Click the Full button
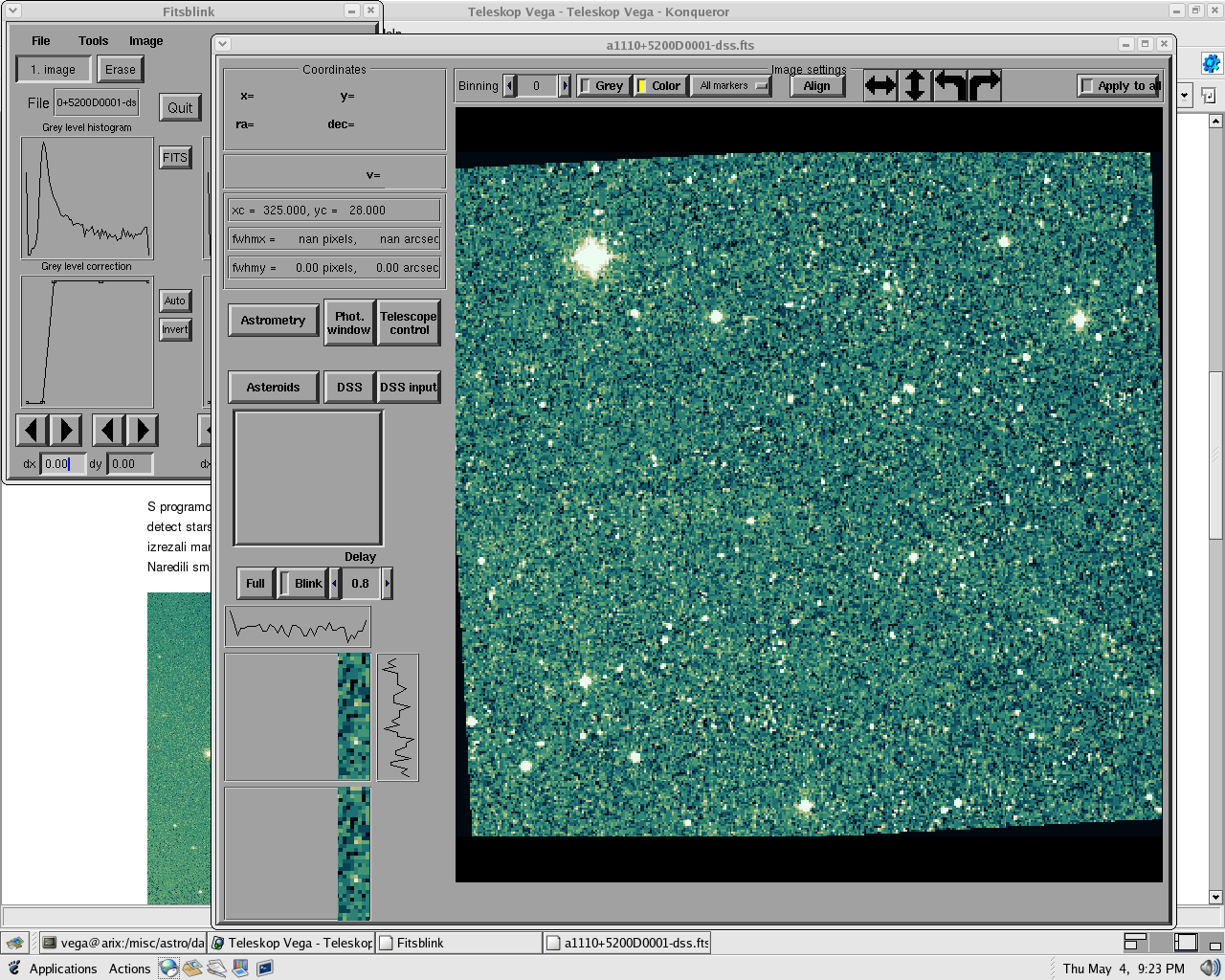The height and width of the screenshot is (980, 1225). point(256,583)
